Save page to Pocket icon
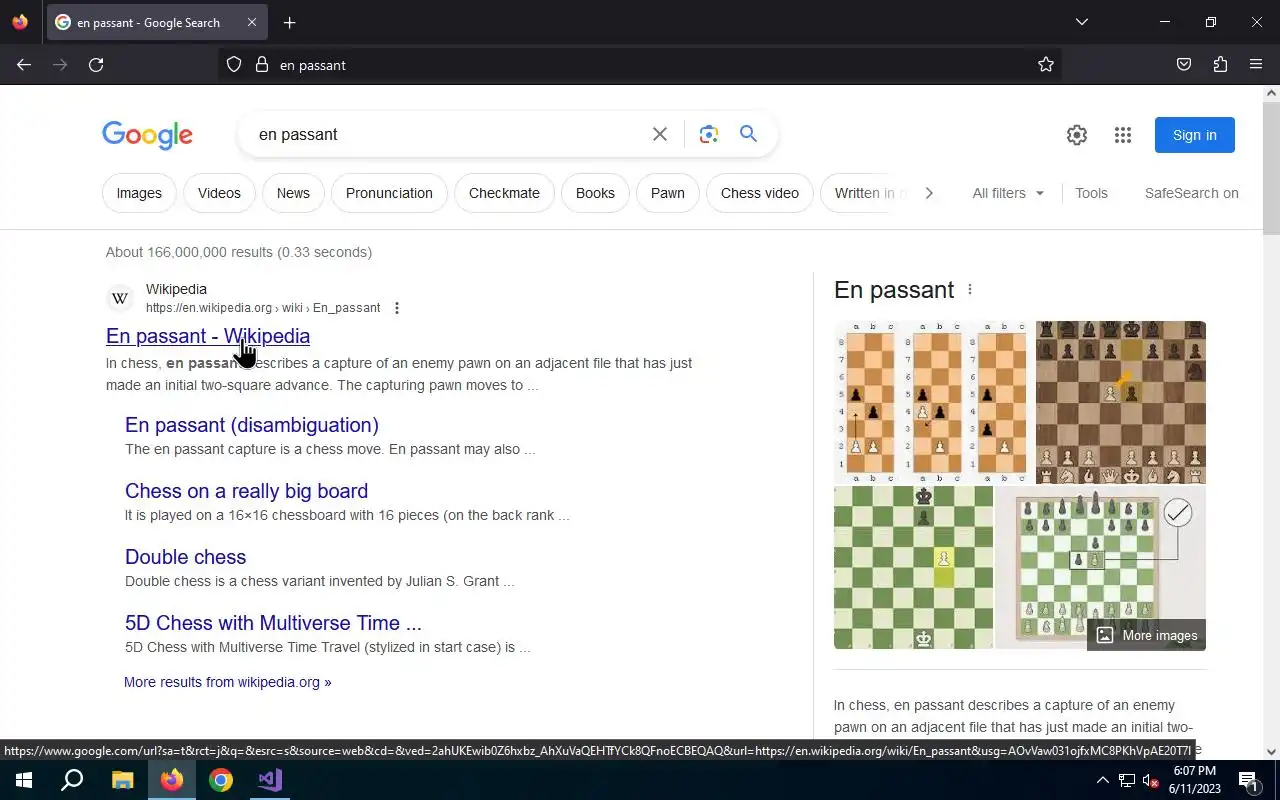This screenshot has width=1280, height=800. pos(1184,65)
